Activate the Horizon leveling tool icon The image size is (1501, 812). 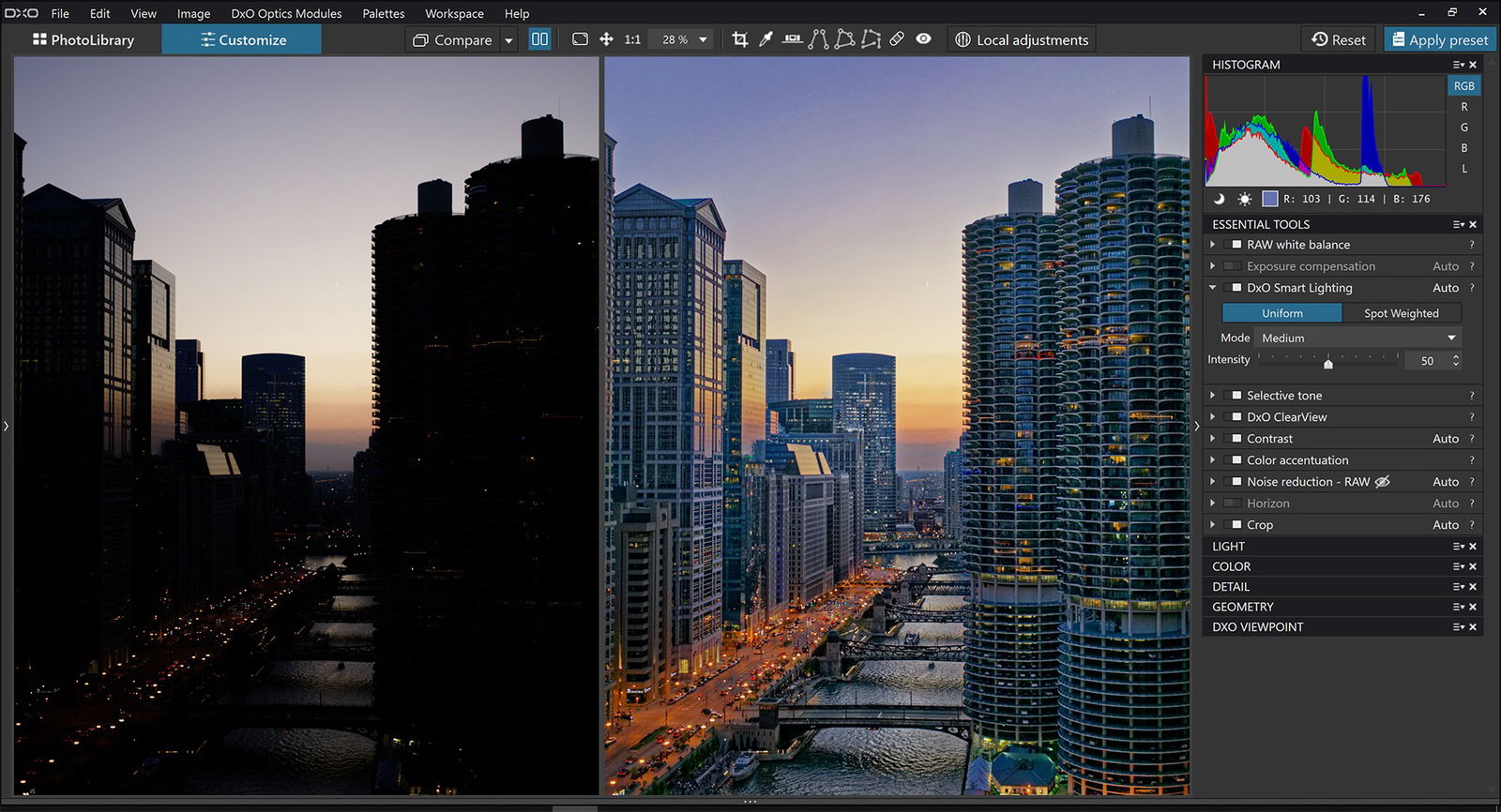pos(793,39)
